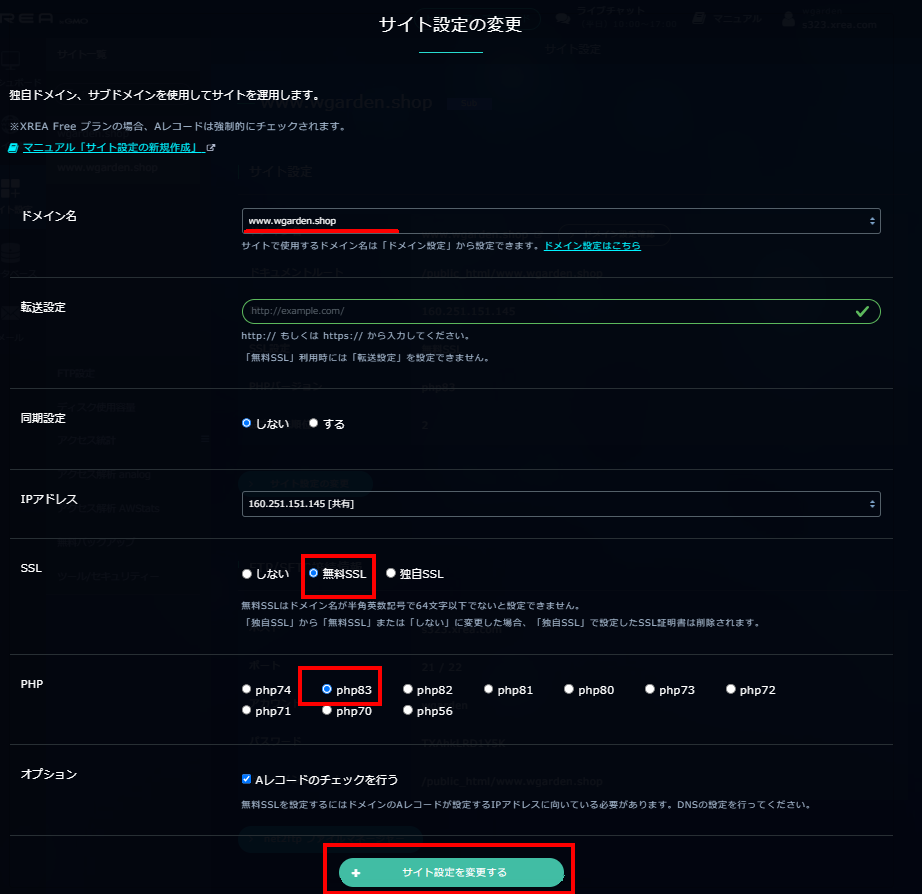
Task: Select しない for 同期設定
Action: 247,423
